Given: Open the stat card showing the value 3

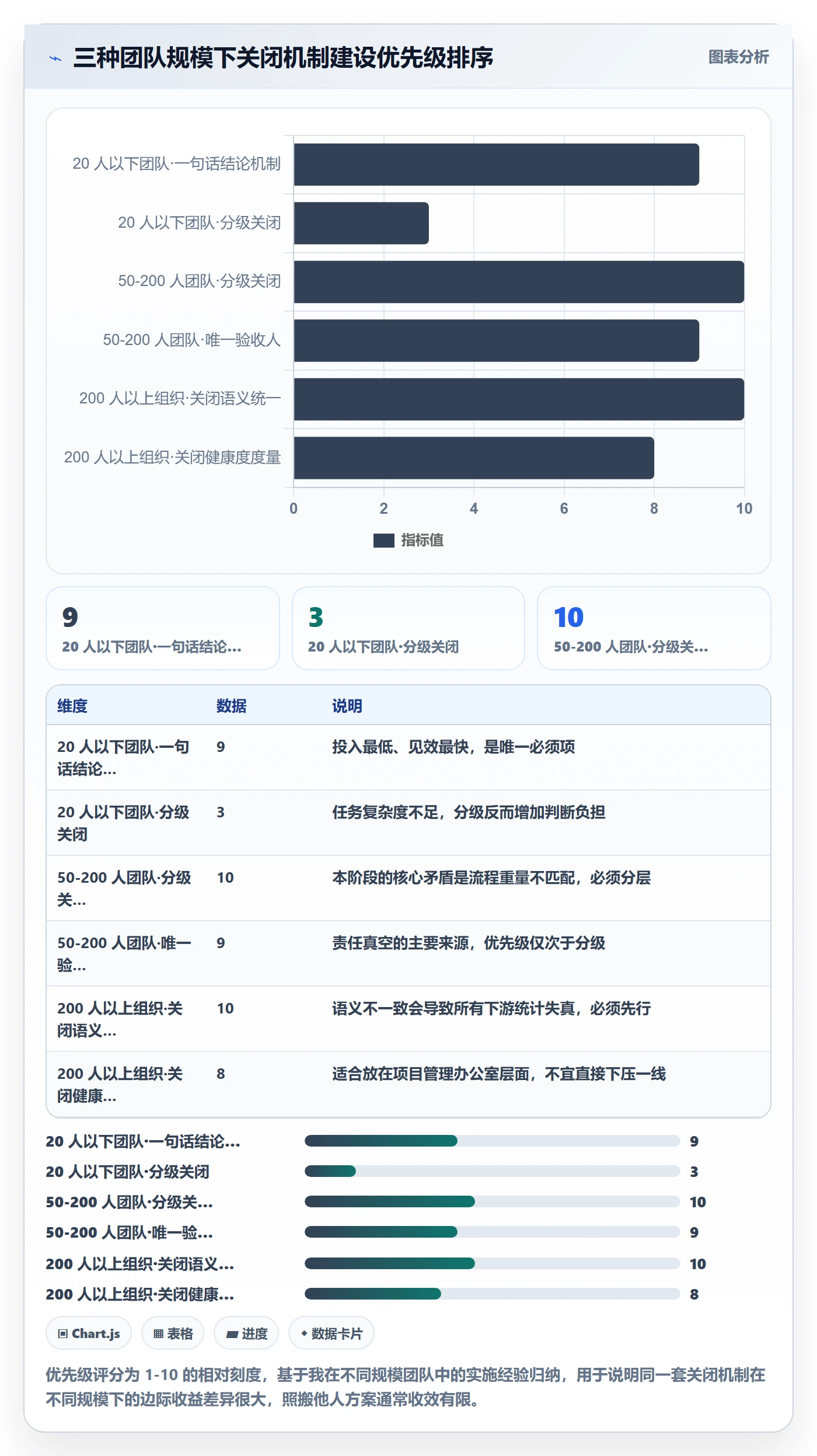Looking at the screenshot, I should [x=408, y=628].
